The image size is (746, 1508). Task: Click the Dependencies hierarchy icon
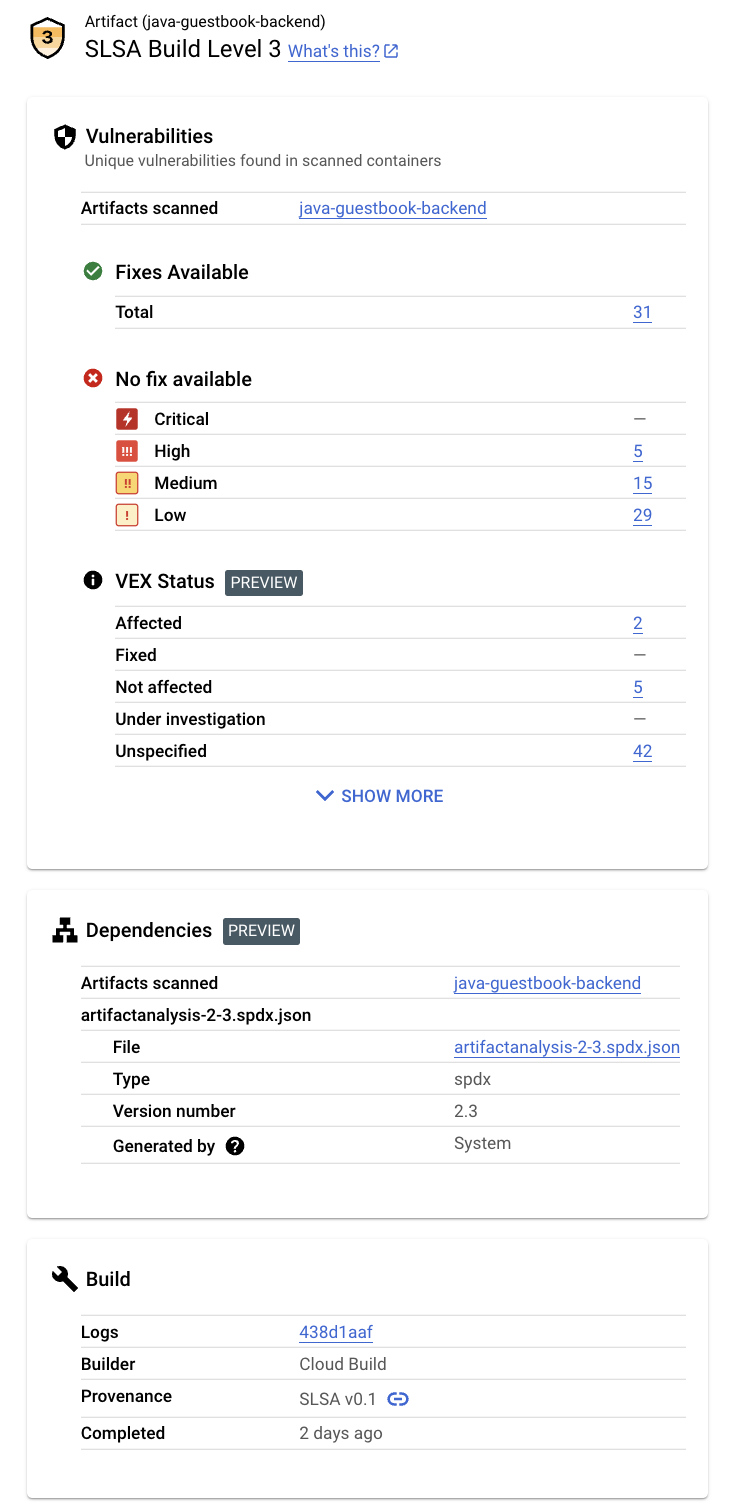(65, 931)
